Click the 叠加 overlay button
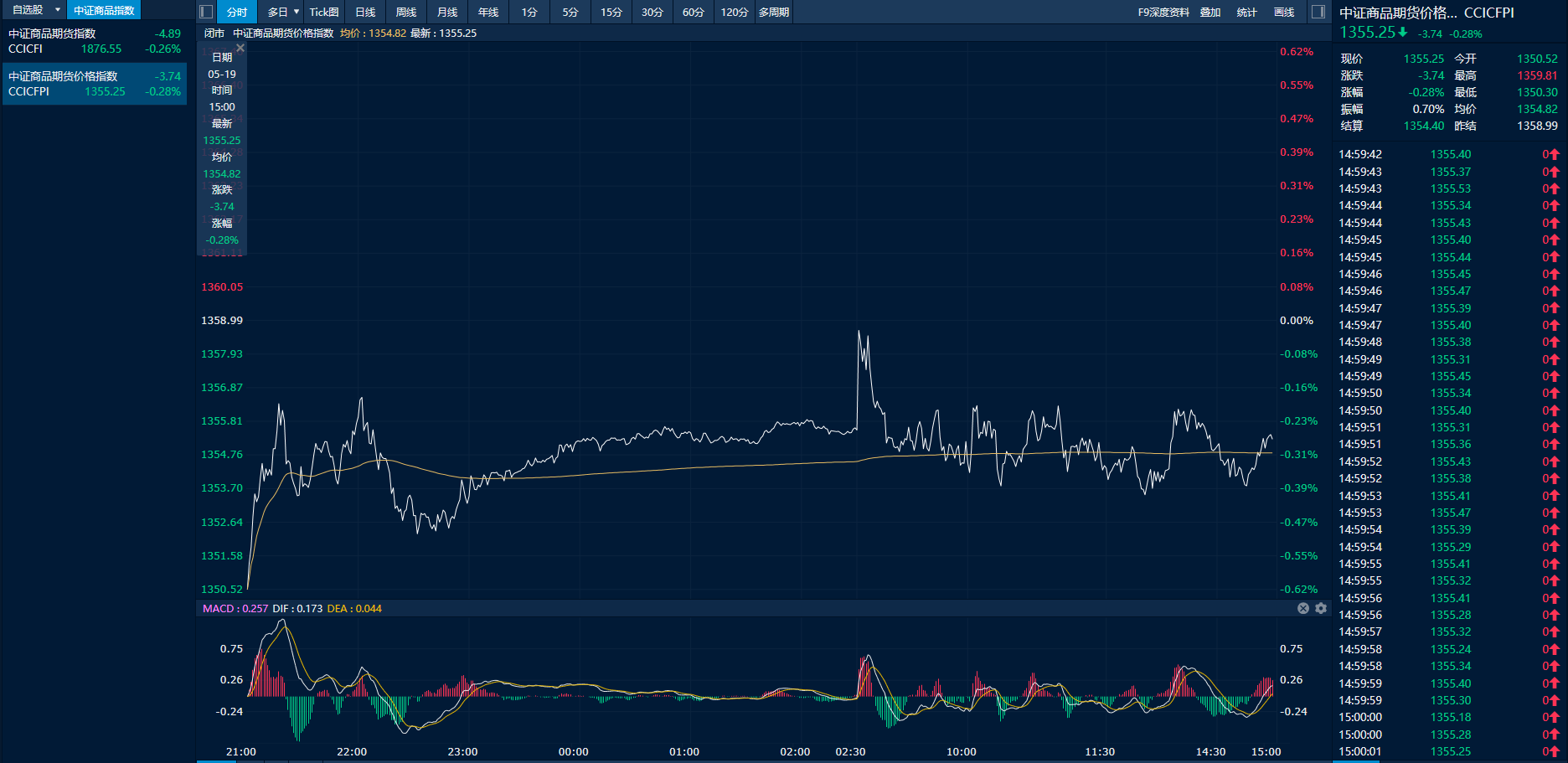Screen dimensions: 1568x763 [1210, 12]
